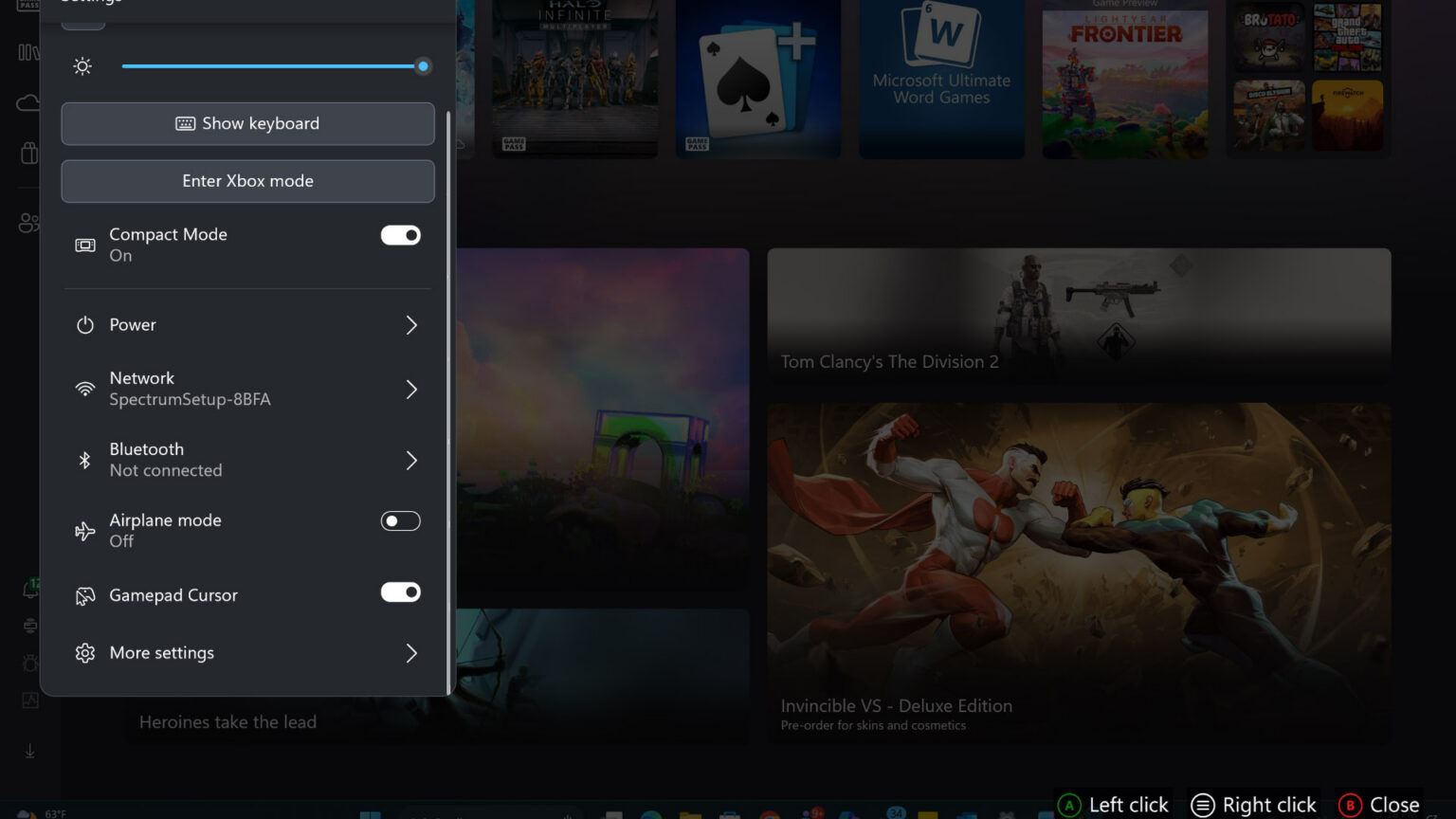
Task: Click the brightness sun icon
Action: point(82,66)
